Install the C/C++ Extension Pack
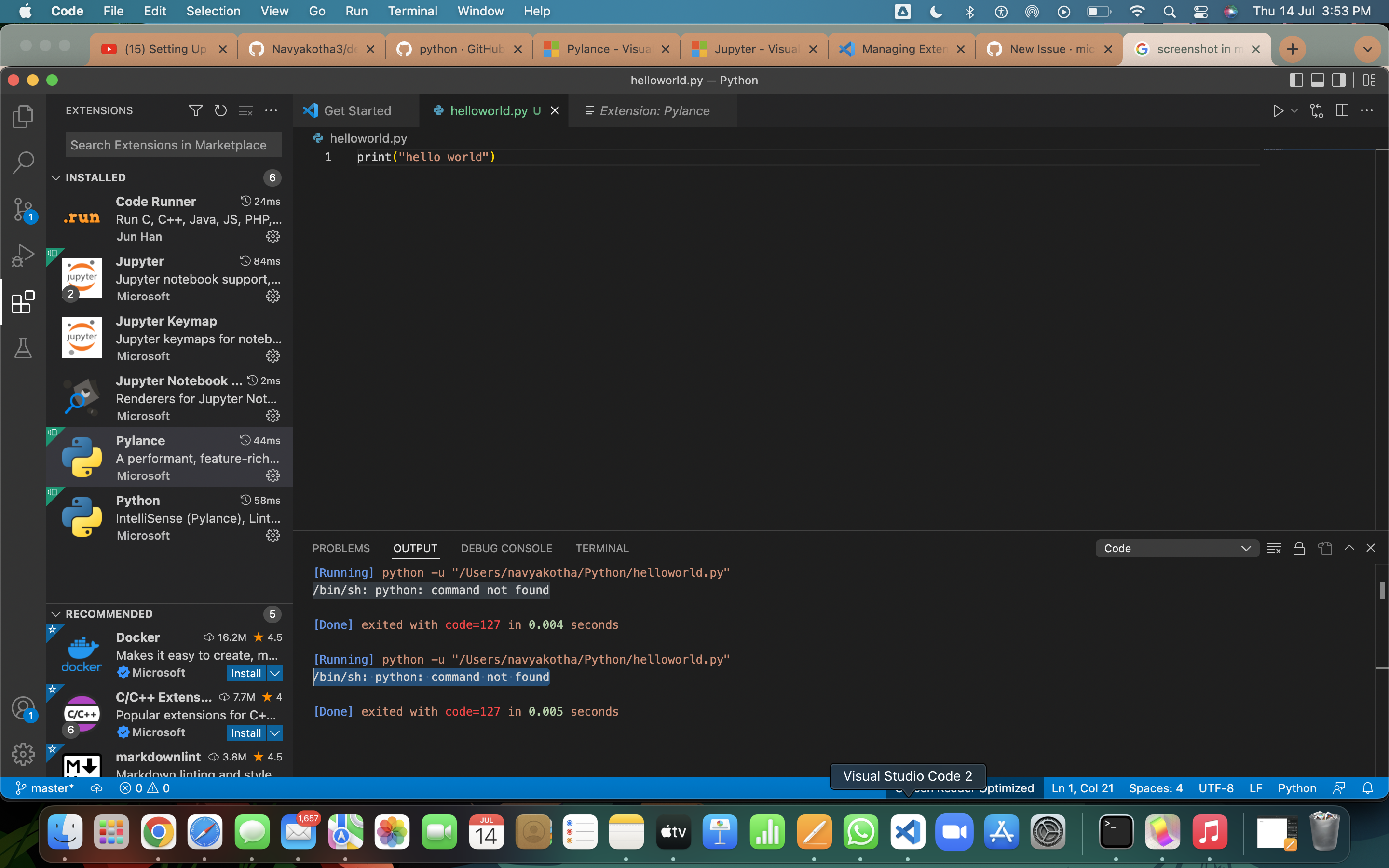1389x868 pixels. click(245, 732)
